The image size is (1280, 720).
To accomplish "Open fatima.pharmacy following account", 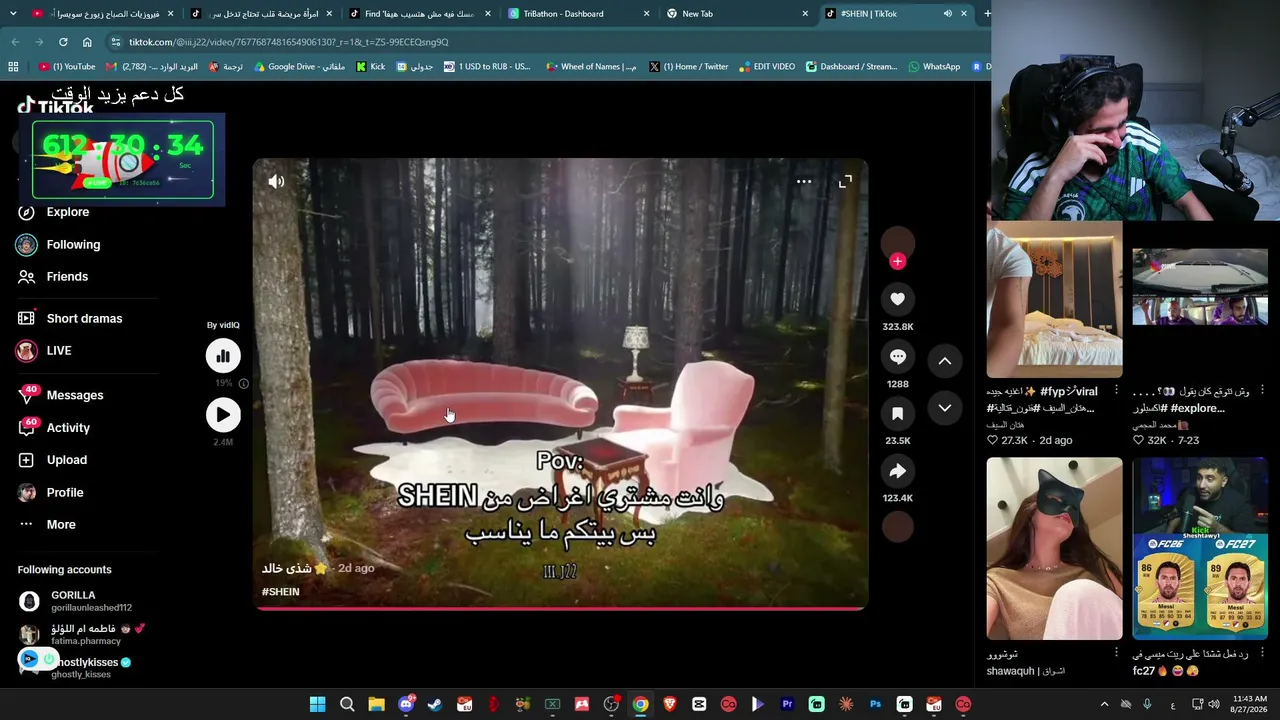I will (x=82, y=634).
